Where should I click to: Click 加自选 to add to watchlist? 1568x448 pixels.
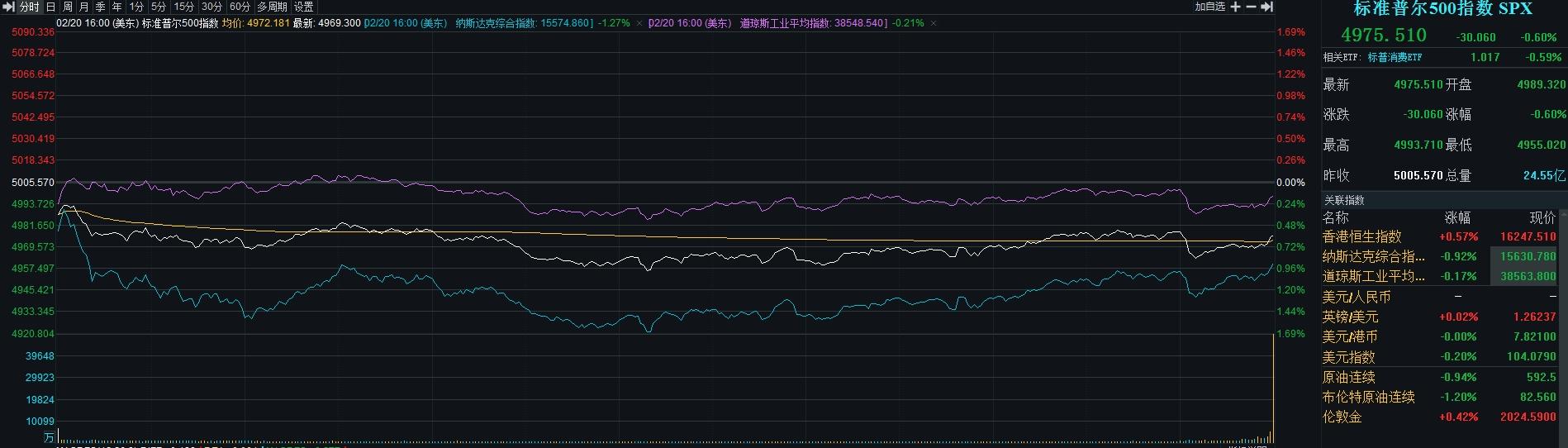[1210, 7]
